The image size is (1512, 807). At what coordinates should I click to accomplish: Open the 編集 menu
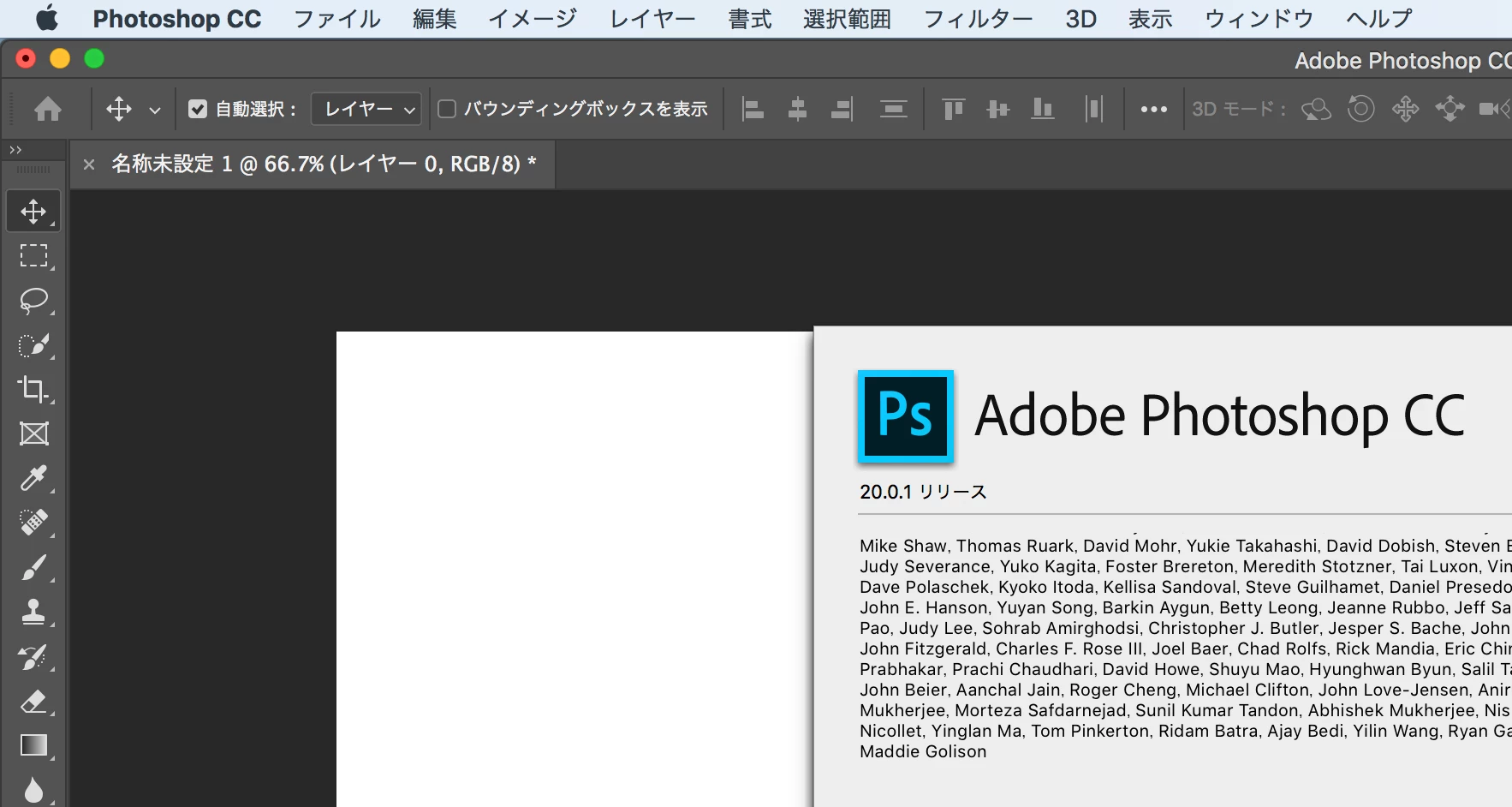[434, 19]
